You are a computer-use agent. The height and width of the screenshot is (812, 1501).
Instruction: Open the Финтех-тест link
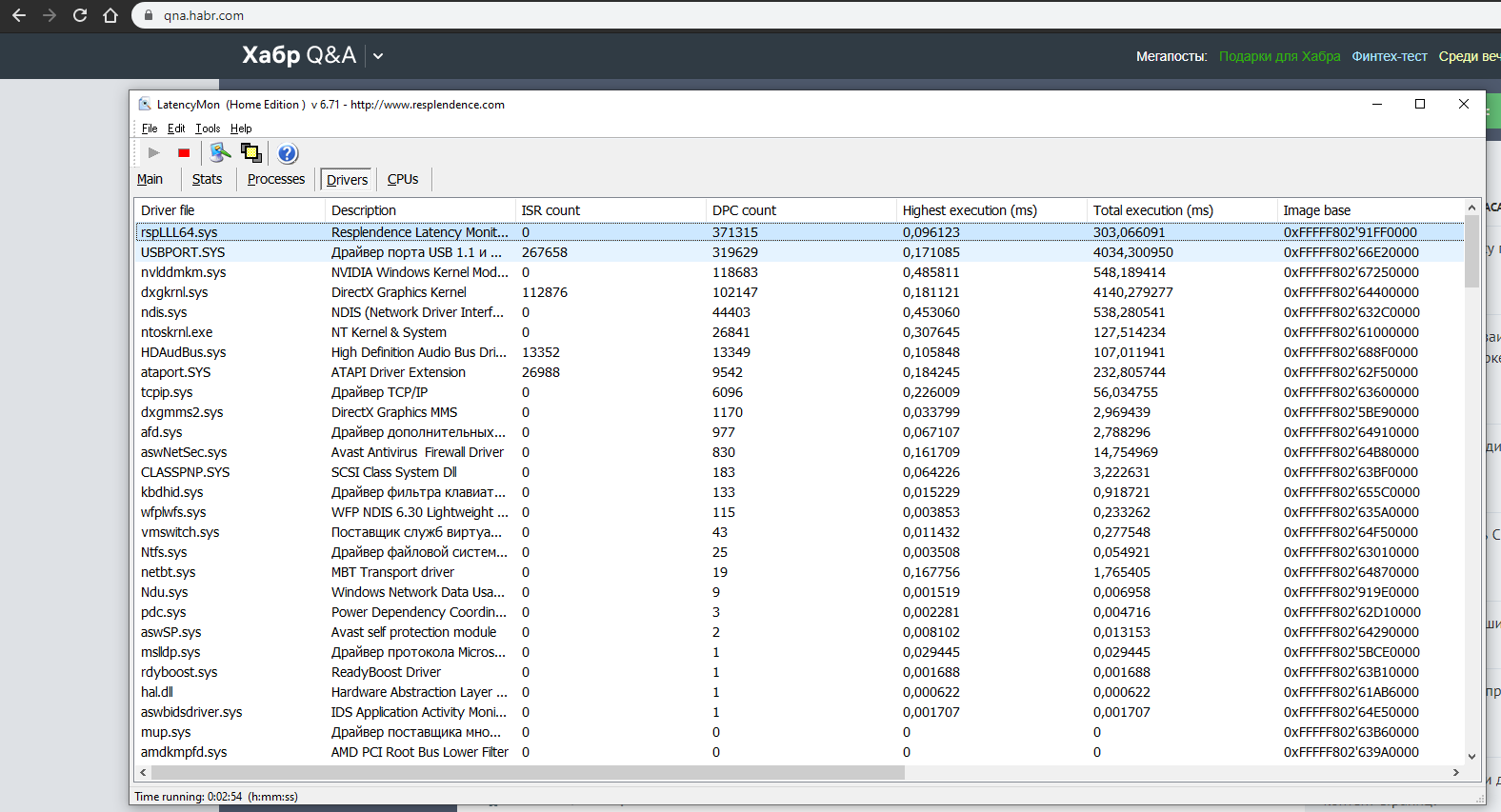pos(1390,56)
